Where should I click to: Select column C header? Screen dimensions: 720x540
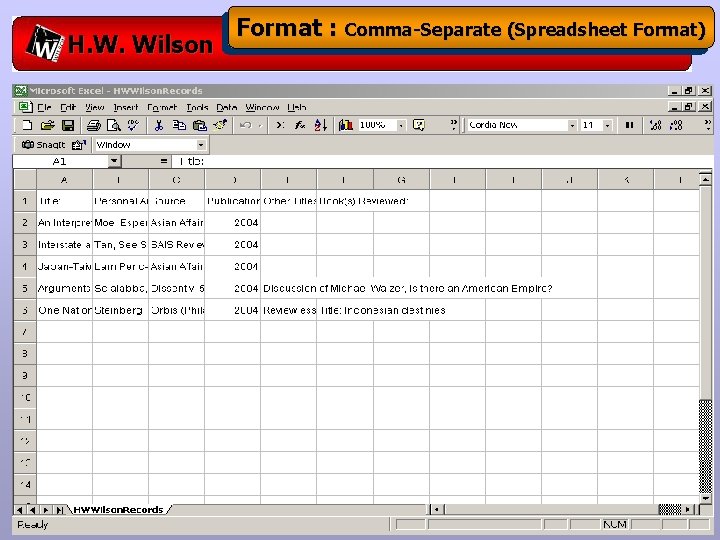click(x=176, y=180)
